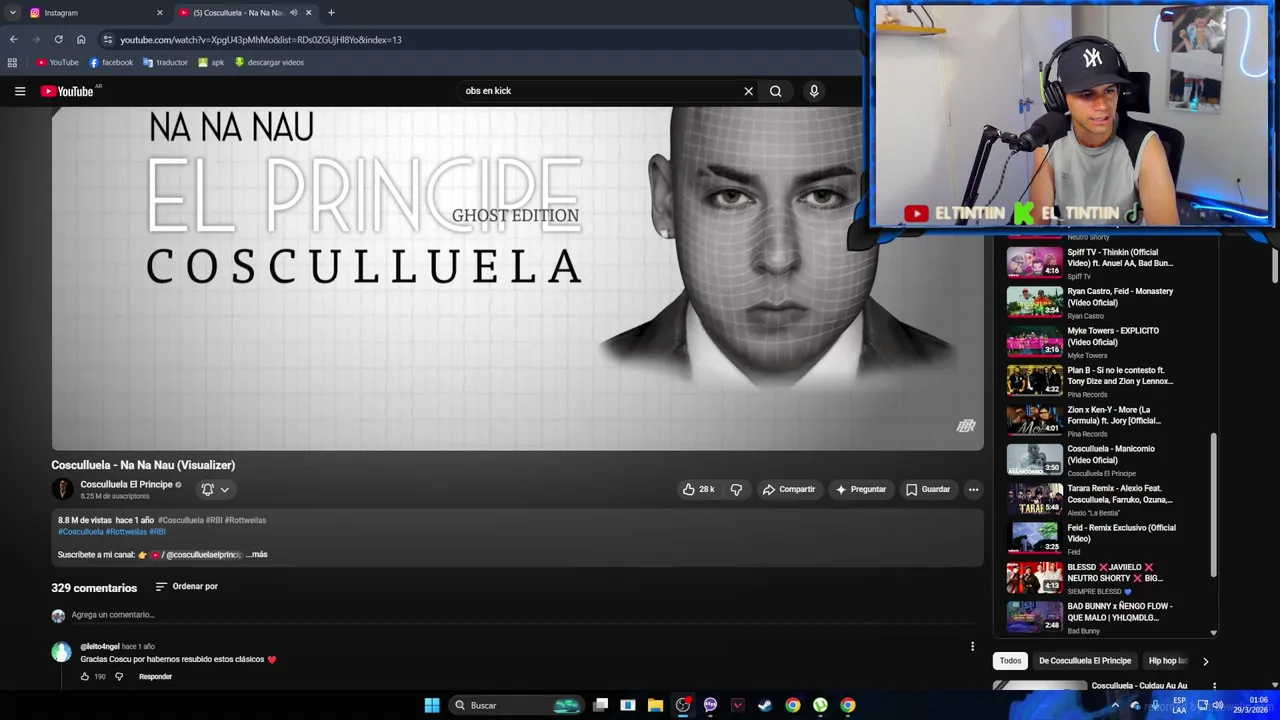View site information icon in address bar
Image resolution: width=1280 pixels, height=720 pixels.
(x=107, y=40)
